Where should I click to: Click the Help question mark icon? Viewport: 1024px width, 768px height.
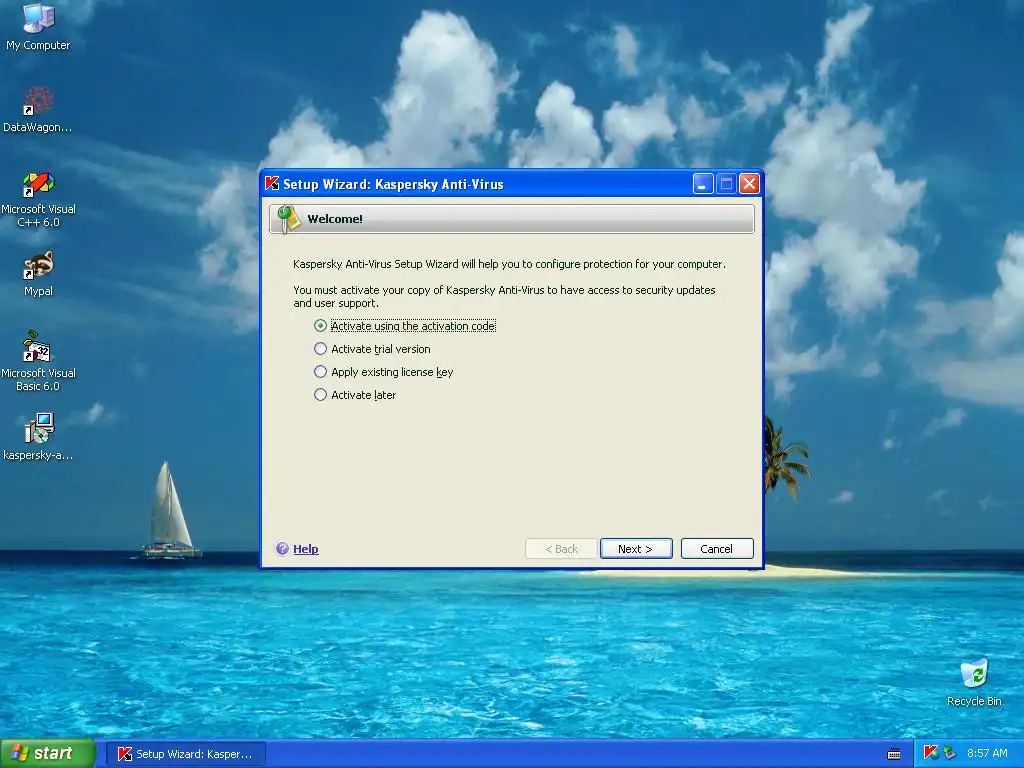282,549
